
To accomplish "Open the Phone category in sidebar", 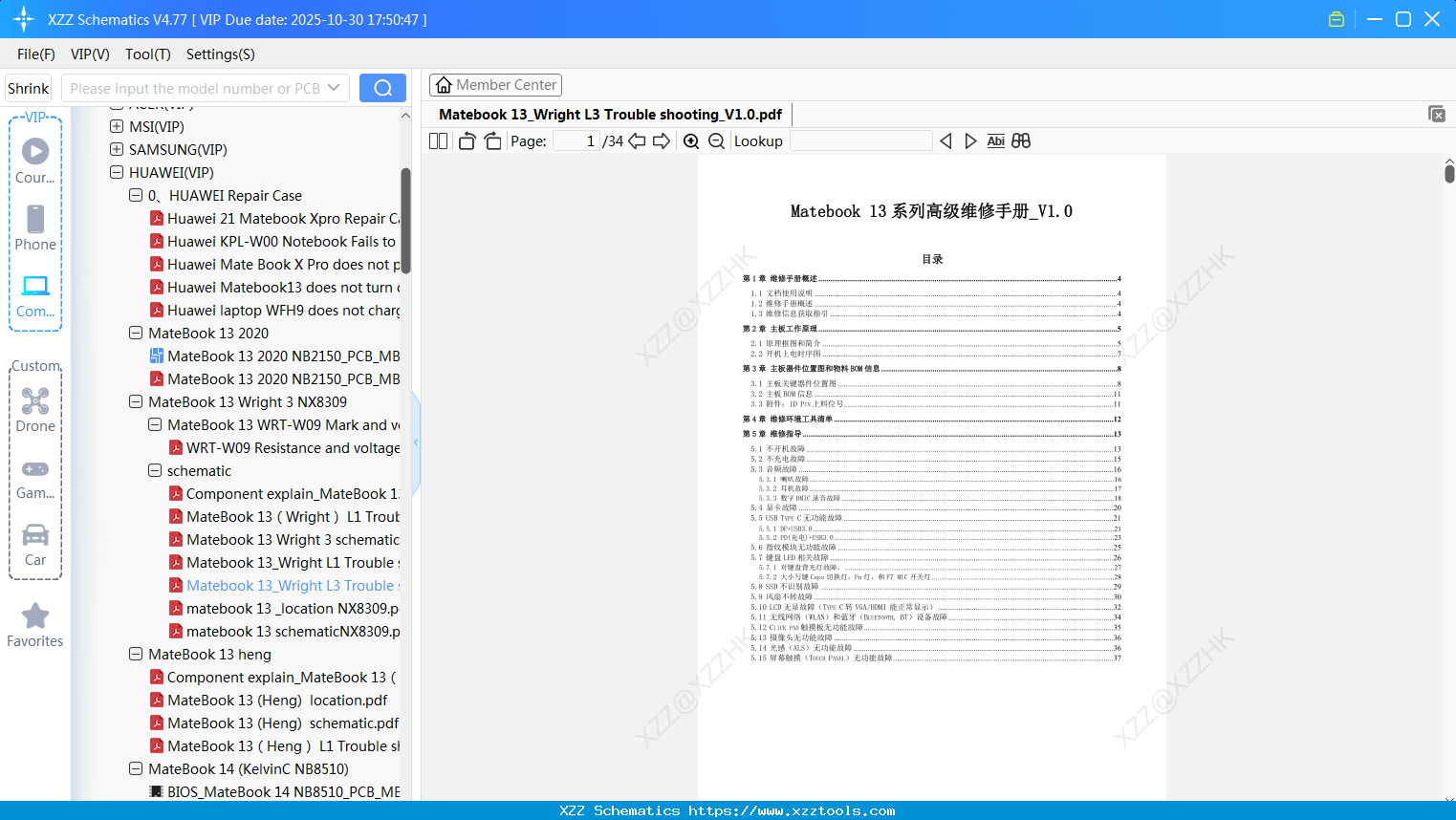I will tap(35, 228).
